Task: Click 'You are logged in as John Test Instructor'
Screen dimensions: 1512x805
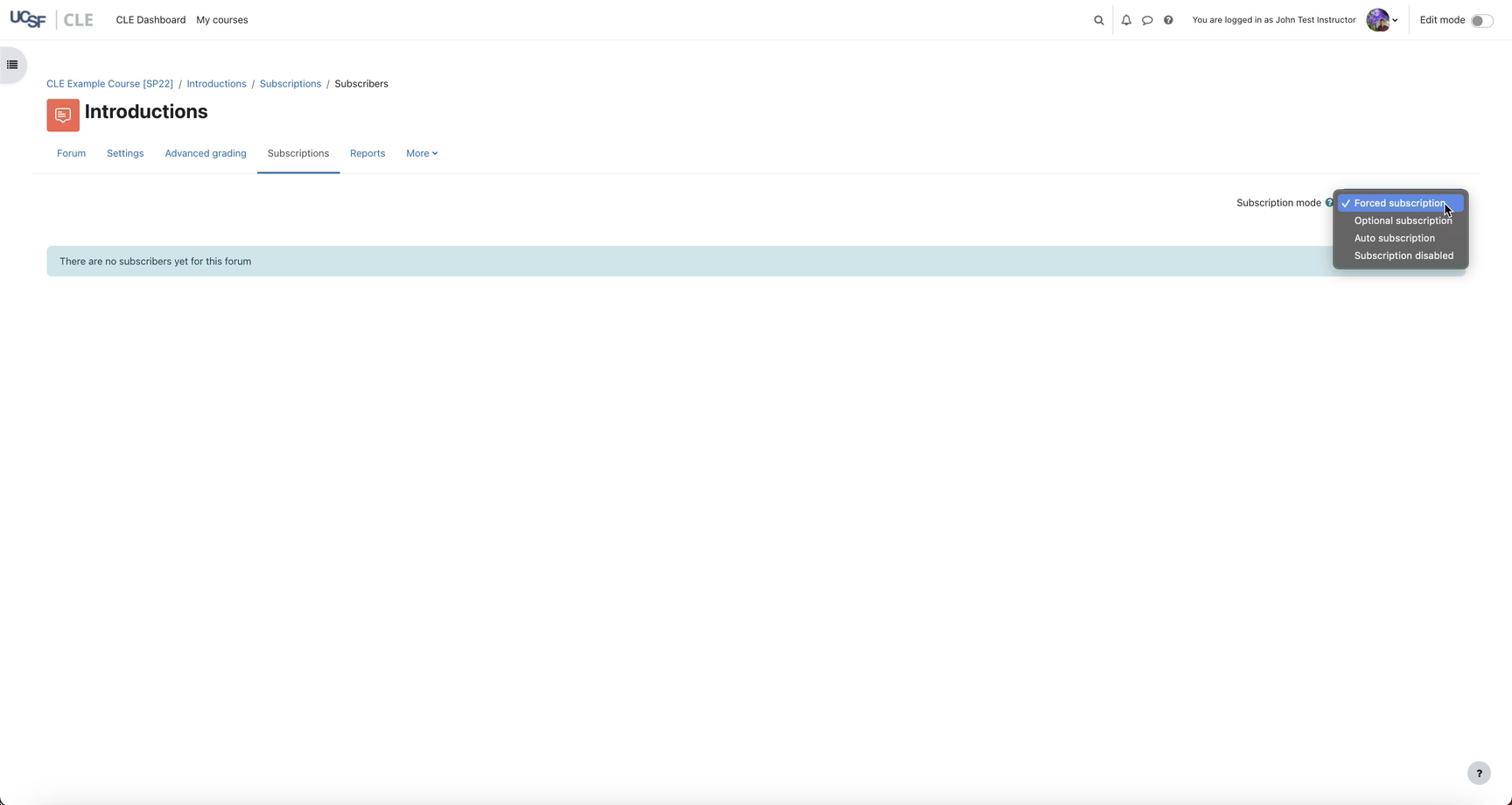Action: 1274,20
